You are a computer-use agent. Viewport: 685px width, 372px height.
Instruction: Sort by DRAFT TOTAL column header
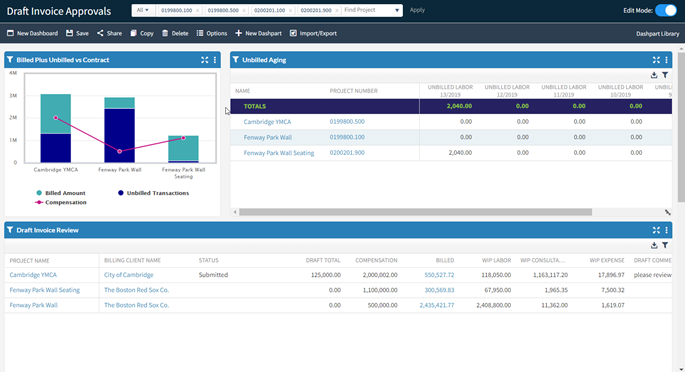(323, 260)
